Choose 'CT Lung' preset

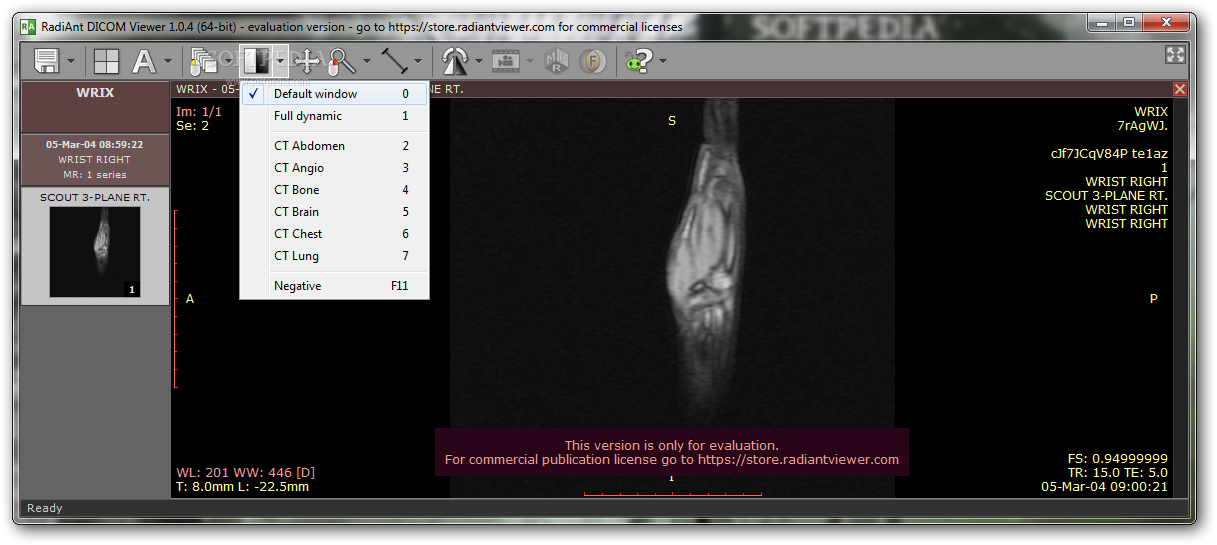click(335, 256)
